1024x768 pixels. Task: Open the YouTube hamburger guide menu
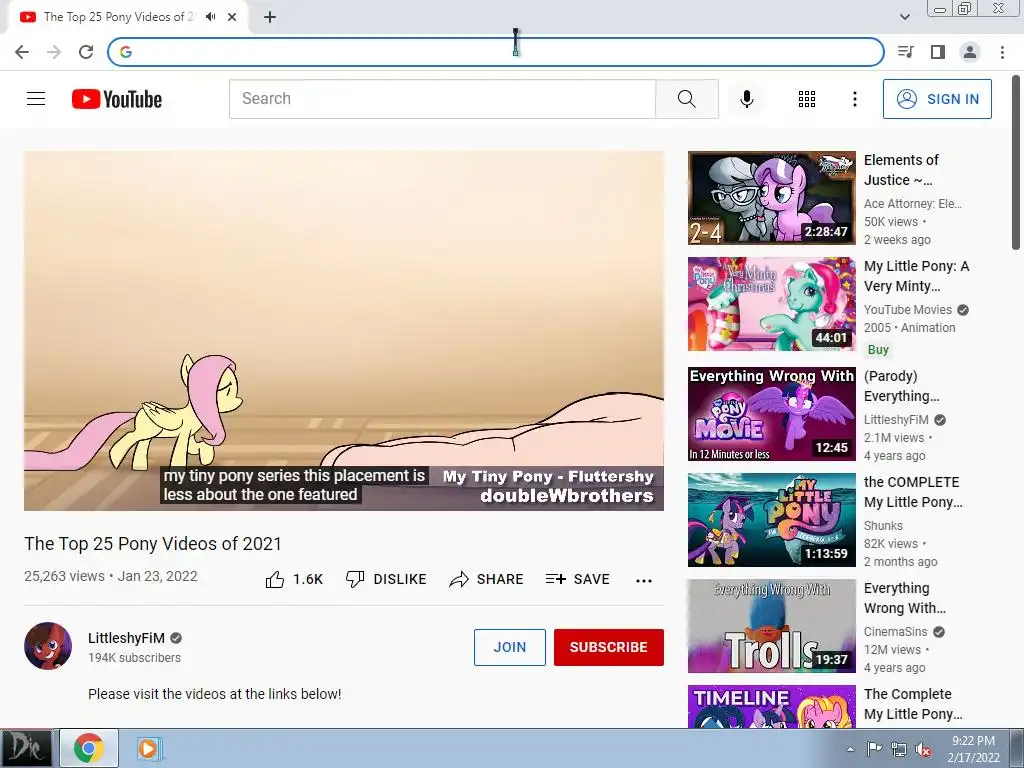36,99
